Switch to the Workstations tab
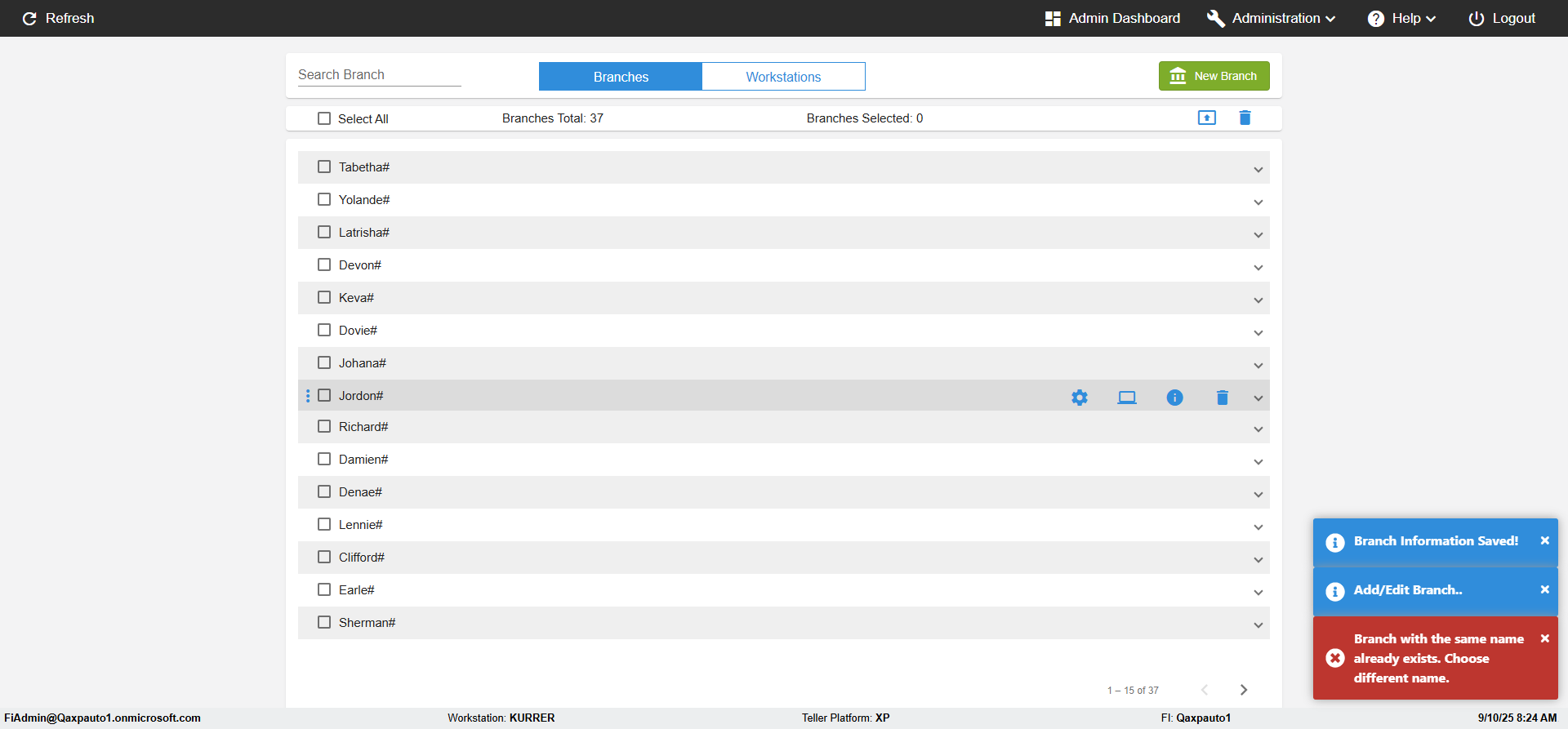This screenshot has height=729, width=1568. coord(783,77)
